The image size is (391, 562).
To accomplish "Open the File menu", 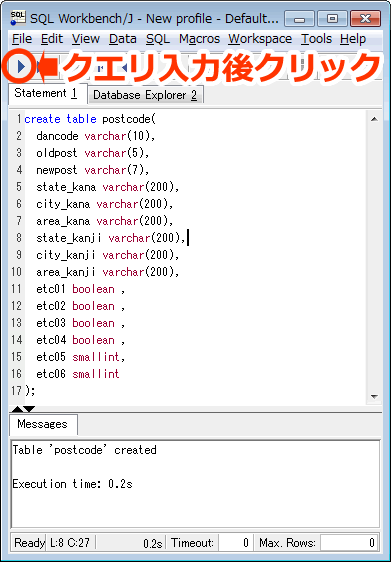I will 22,39.
